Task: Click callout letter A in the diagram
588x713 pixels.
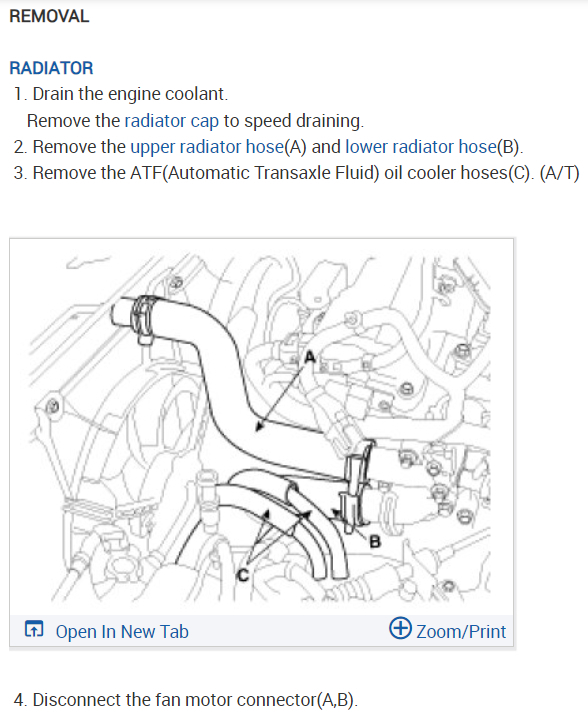Action: [310, 356]
